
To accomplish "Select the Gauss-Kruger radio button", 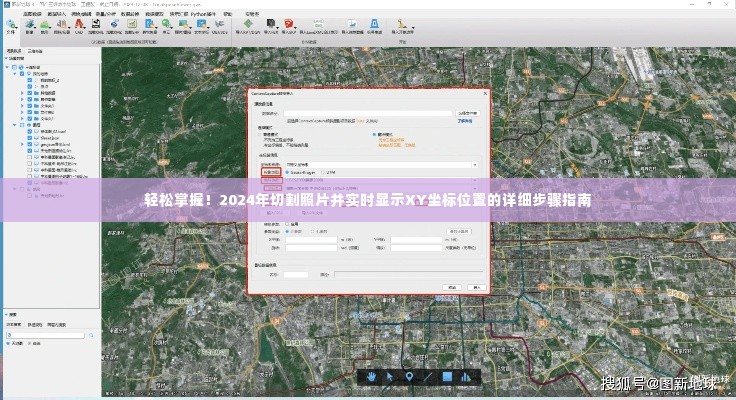I will pos(287,172).
